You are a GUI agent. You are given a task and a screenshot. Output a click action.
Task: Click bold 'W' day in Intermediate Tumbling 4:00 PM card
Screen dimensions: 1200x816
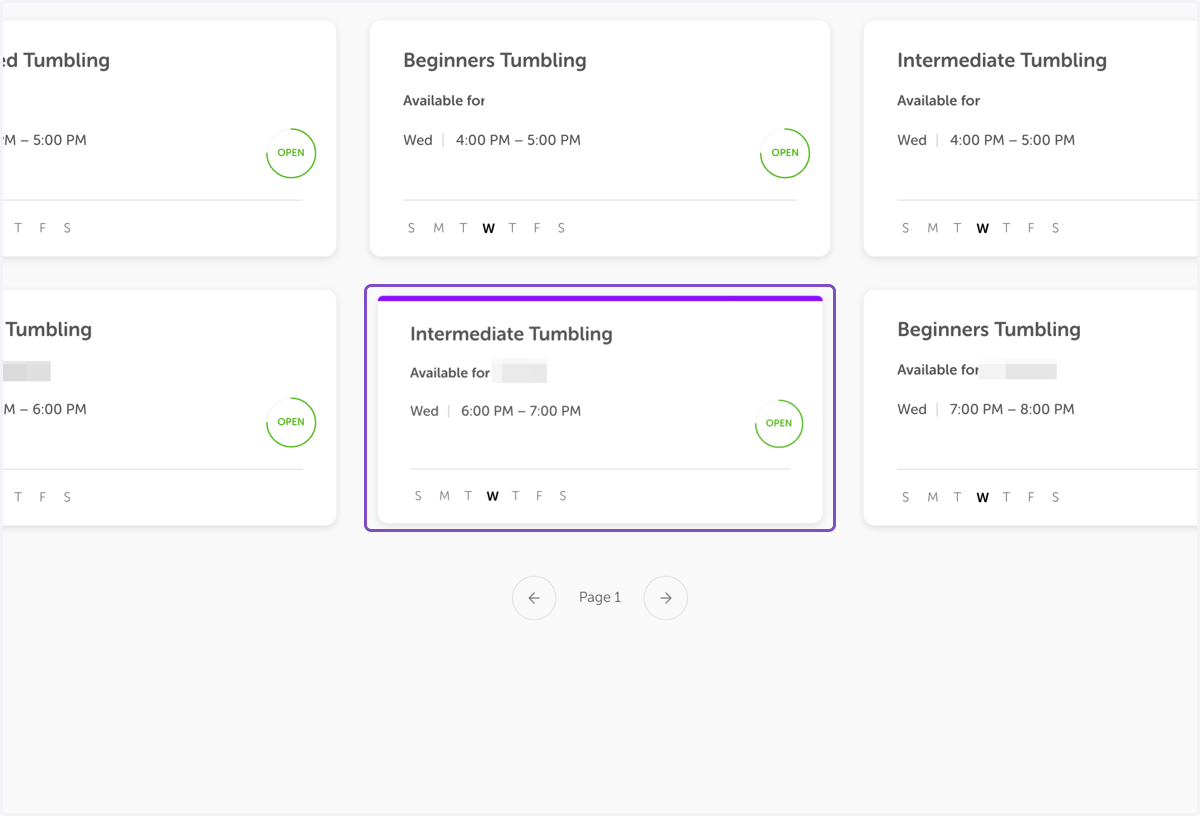coord(982,228)
